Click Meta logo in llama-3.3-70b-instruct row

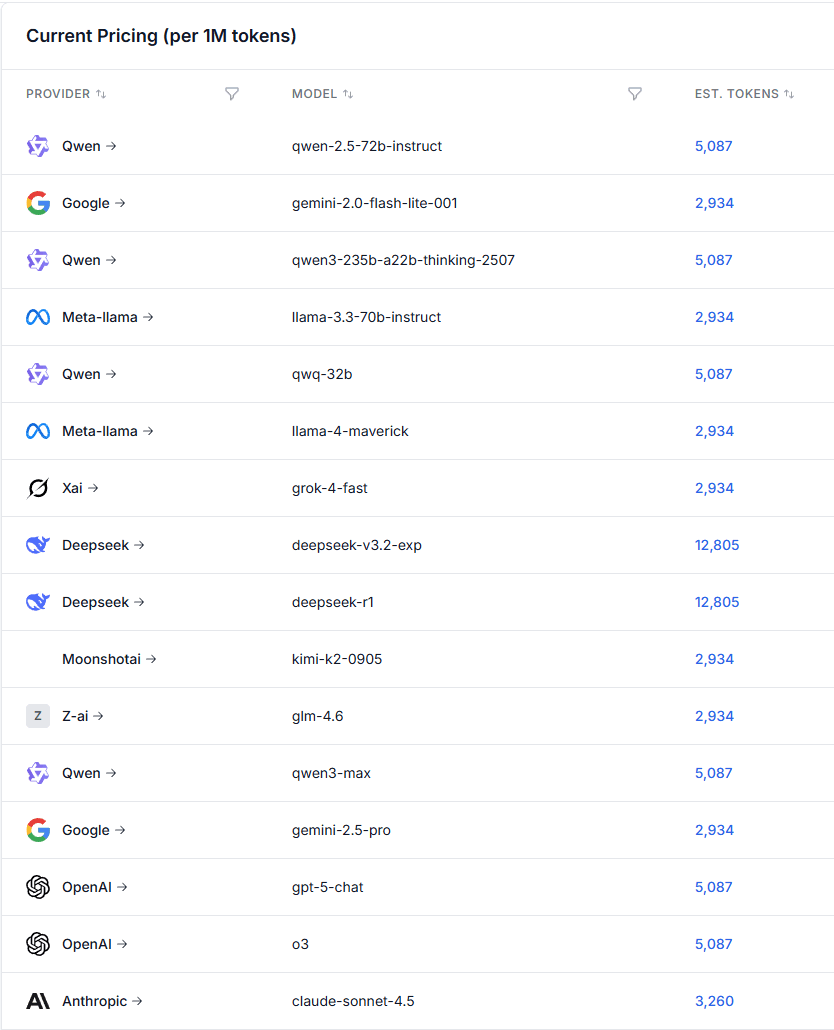coord(38,317)
